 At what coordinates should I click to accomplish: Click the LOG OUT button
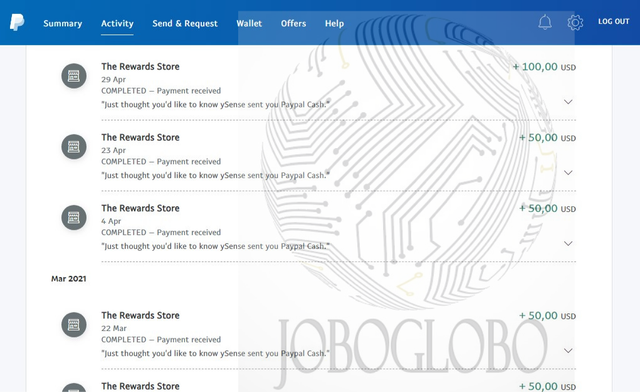[x=613, y=22]
